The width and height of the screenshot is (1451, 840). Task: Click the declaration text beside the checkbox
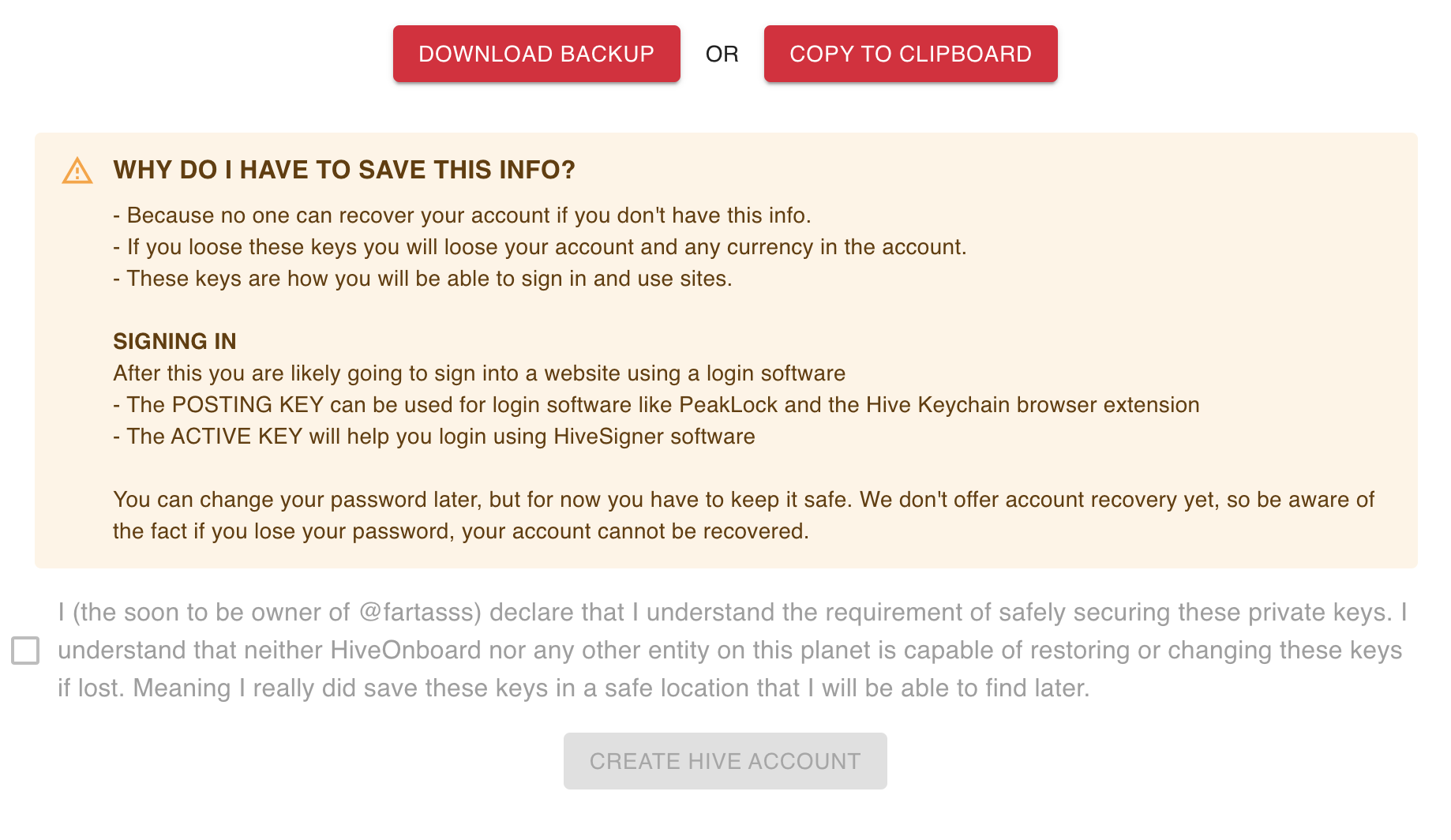pyautogui.click(x=733, y=651)
